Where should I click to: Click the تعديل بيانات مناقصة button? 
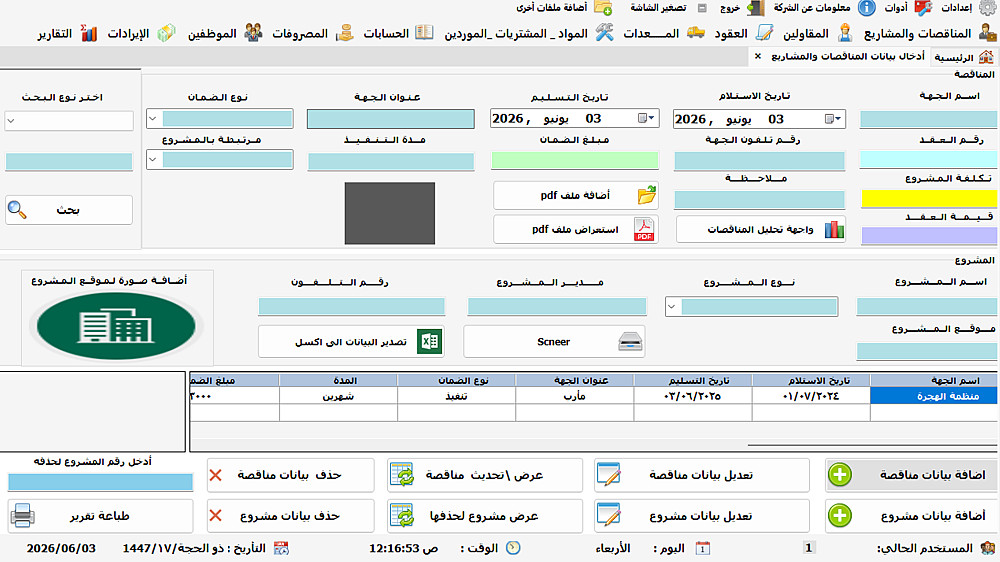point(702,475)
